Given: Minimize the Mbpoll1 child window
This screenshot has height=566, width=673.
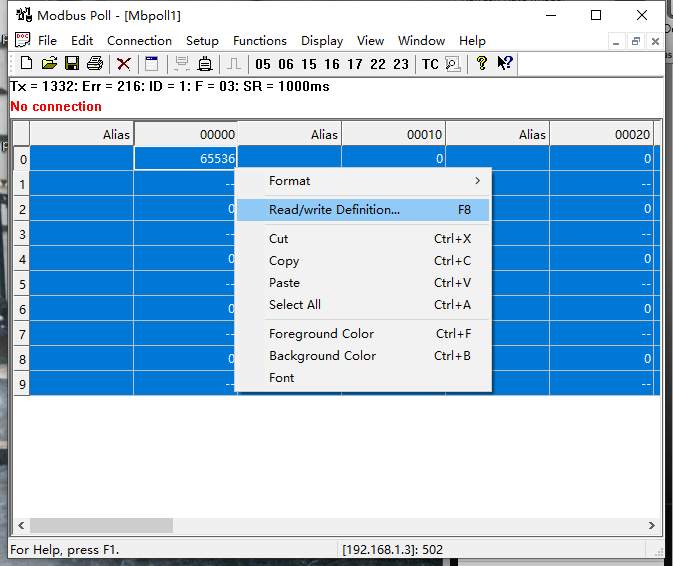Looking at the screenshot, I should 616,41.
